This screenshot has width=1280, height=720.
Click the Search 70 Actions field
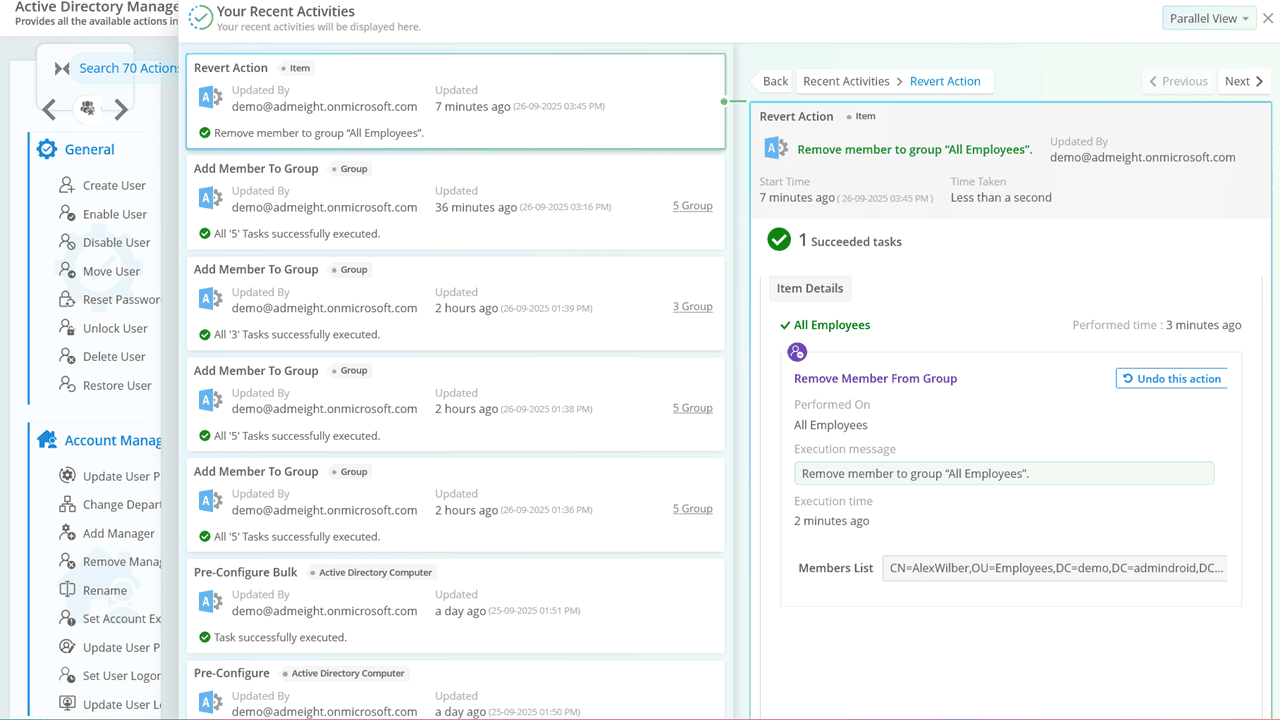pyautogui.click(x=129, y=68)
